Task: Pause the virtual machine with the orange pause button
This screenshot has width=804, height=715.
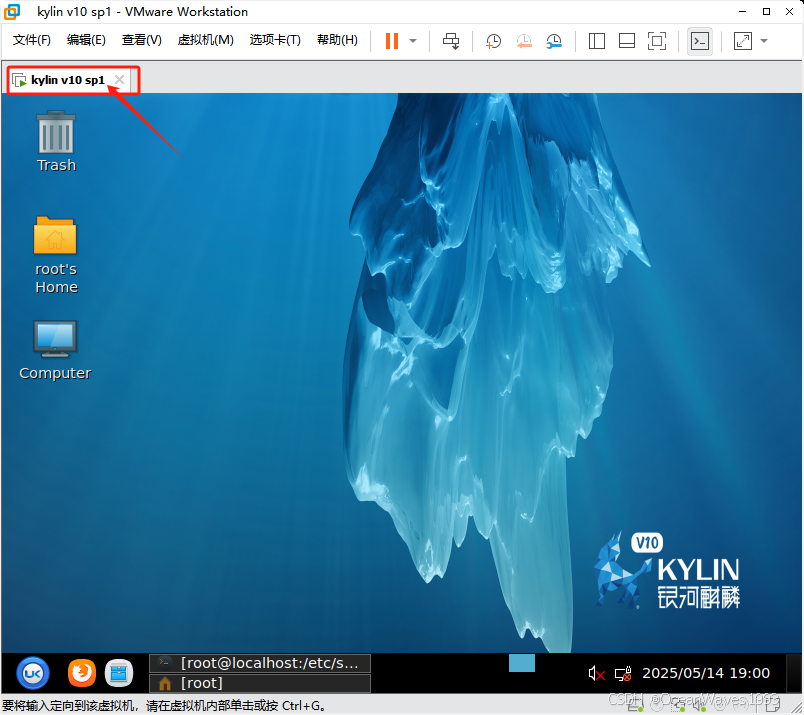Action: click(x=392, y=41)
